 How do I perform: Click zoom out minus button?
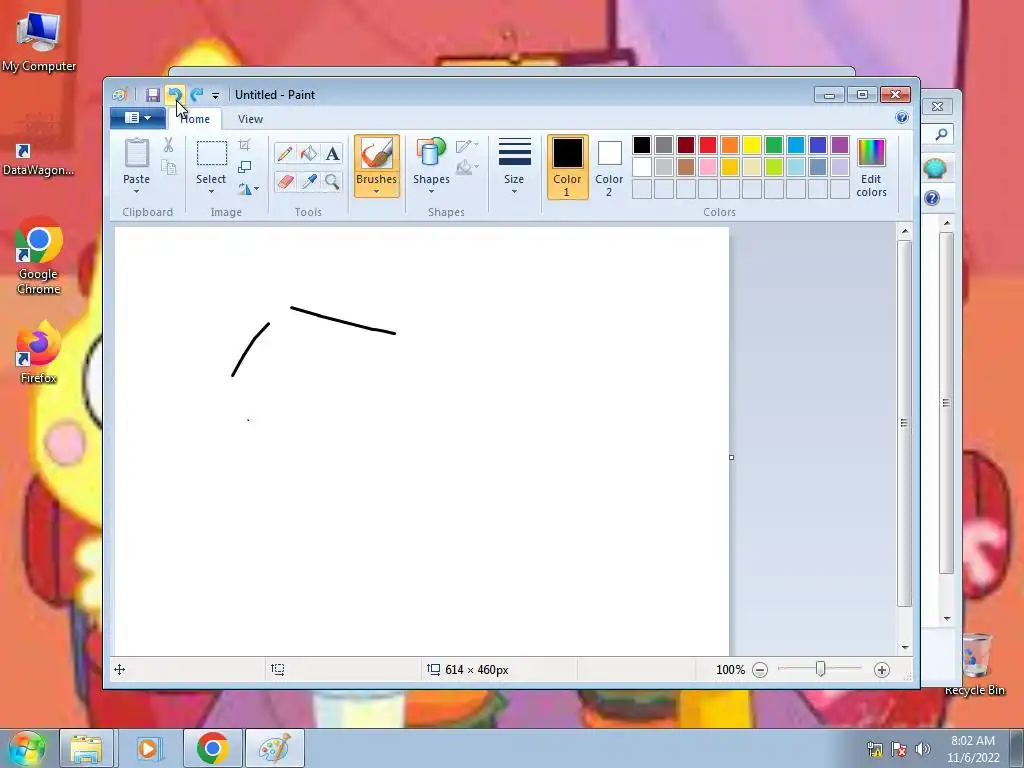[760, 670]
